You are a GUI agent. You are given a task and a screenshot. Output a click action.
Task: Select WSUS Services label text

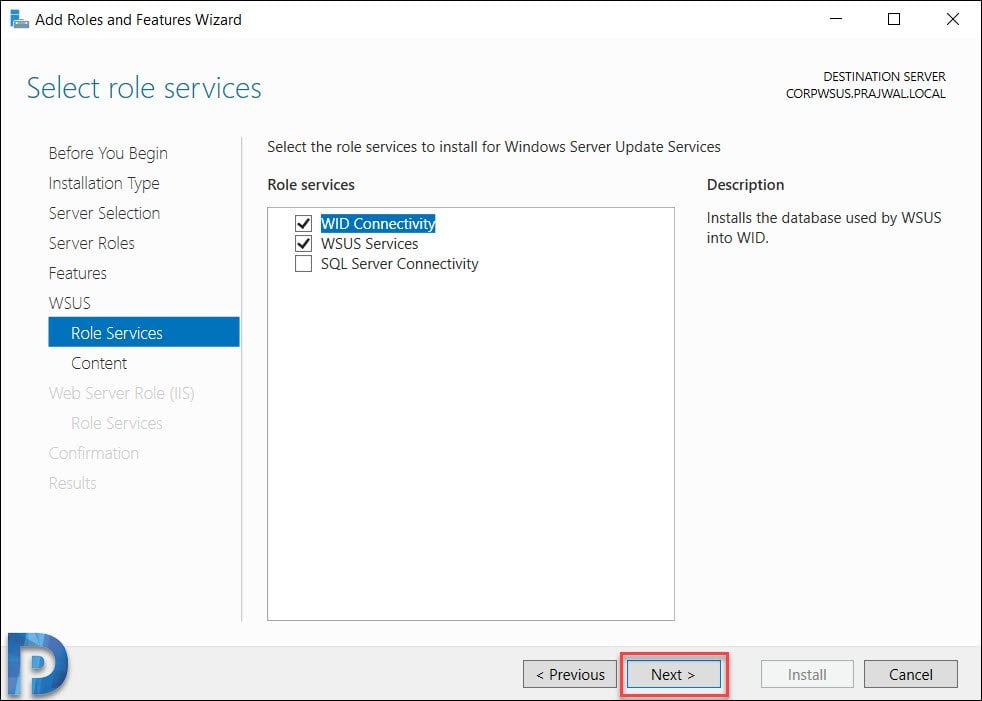(370, 244)
